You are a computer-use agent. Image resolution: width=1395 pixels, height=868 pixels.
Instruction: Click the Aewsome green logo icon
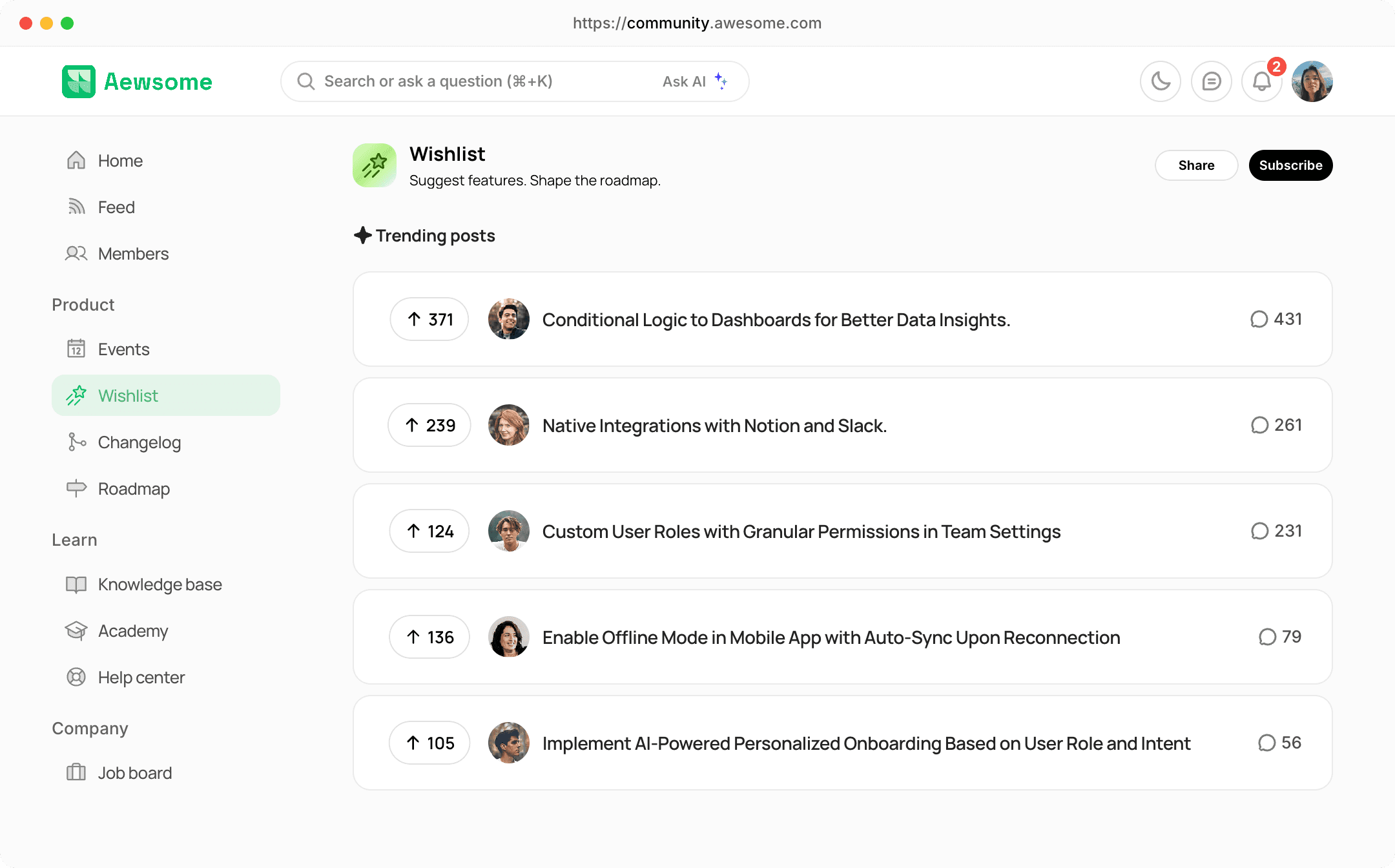coord(79,81)
